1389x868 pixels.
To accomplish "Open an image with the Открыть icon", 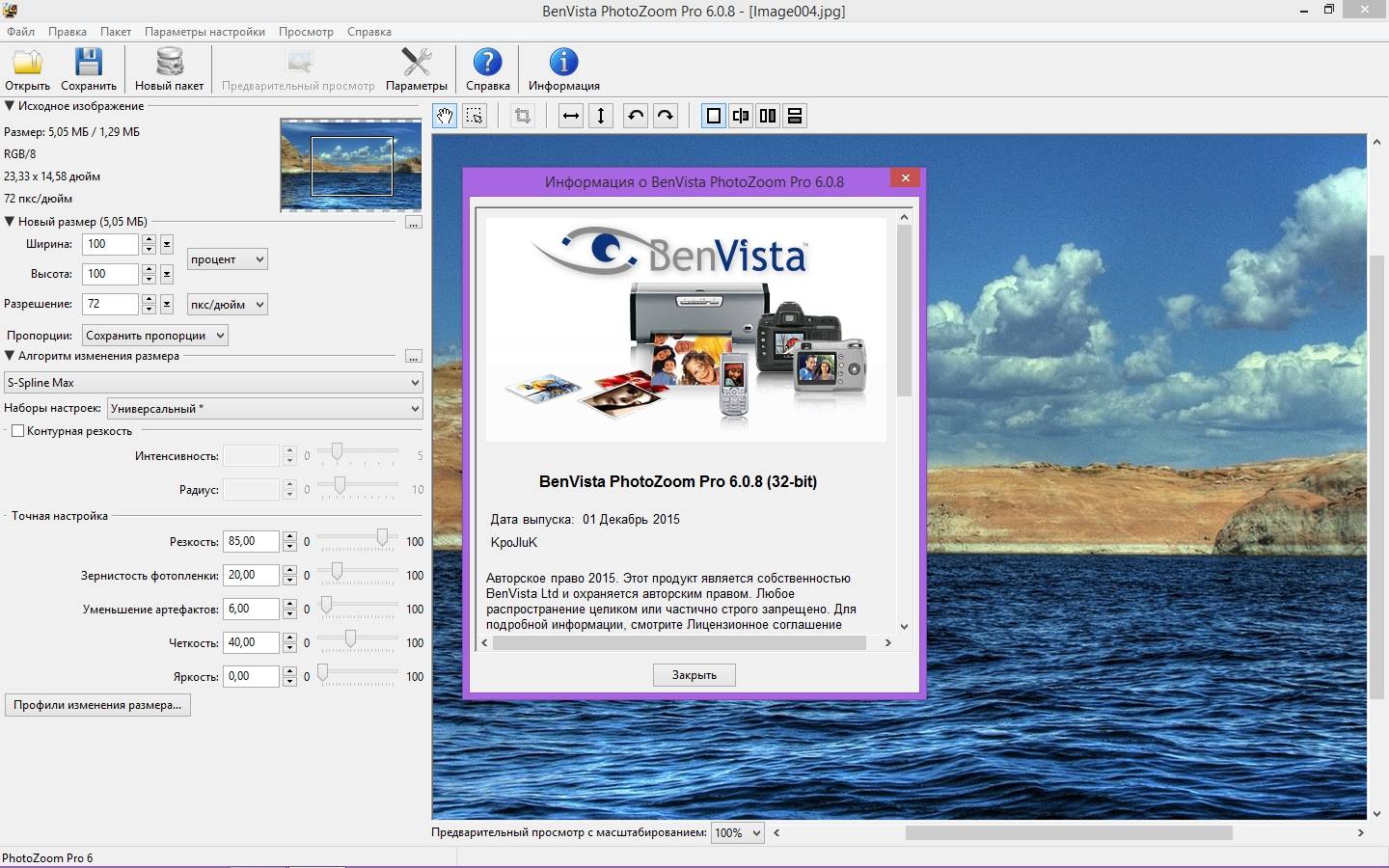I will point(27,69).
